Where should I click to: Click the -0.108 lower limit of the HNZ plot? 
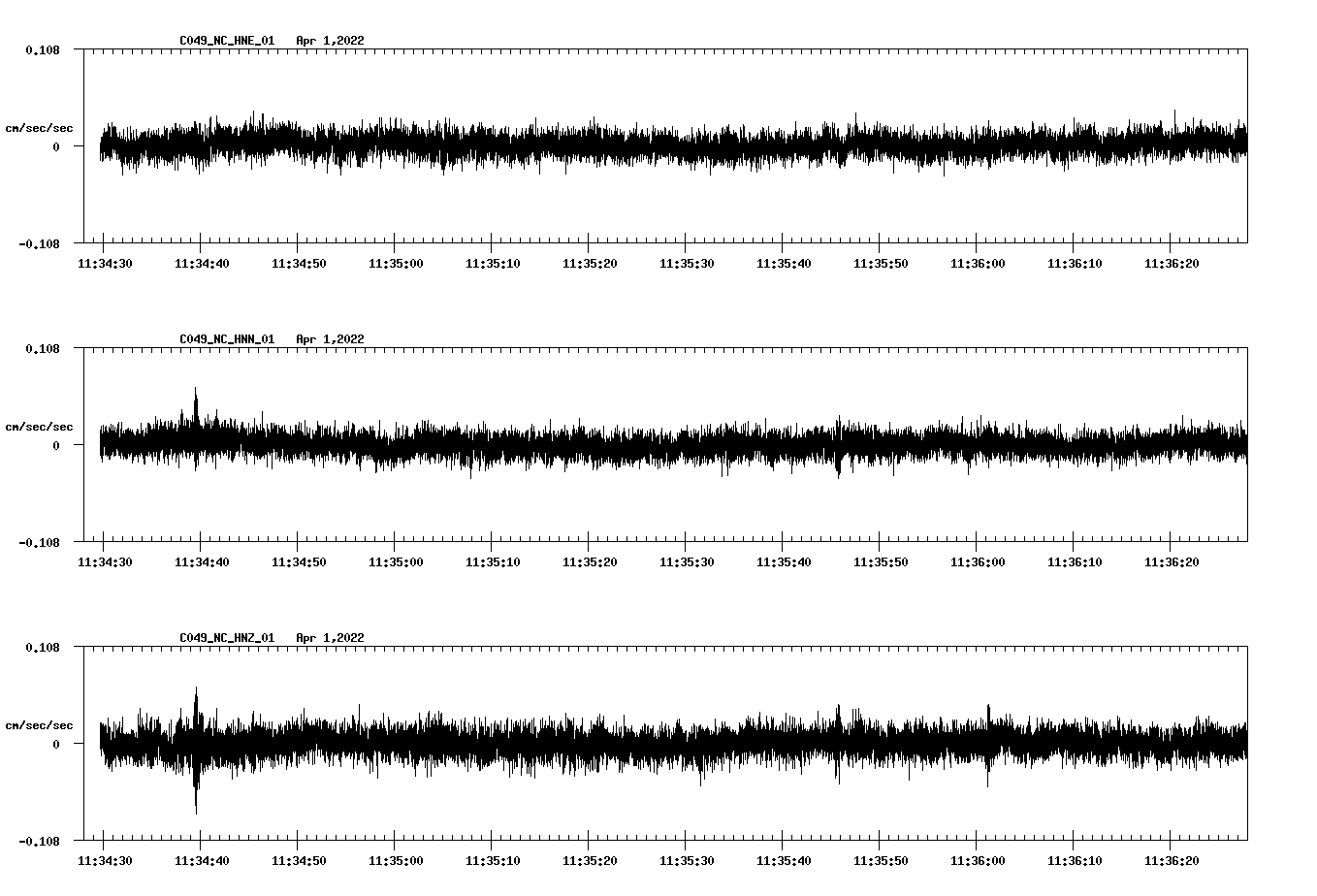pos(39,841)
